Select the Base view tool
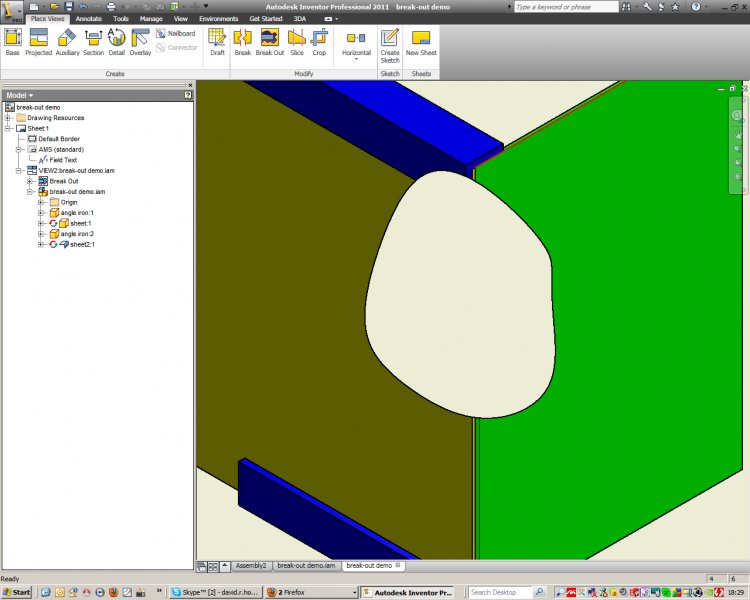 click(12, 42)
